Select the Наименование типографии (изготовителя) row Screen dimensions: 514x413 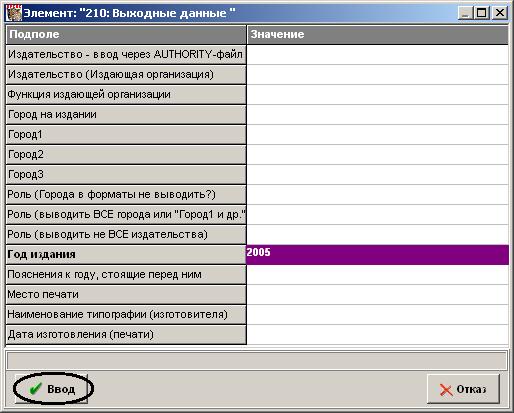click(126, 315)
